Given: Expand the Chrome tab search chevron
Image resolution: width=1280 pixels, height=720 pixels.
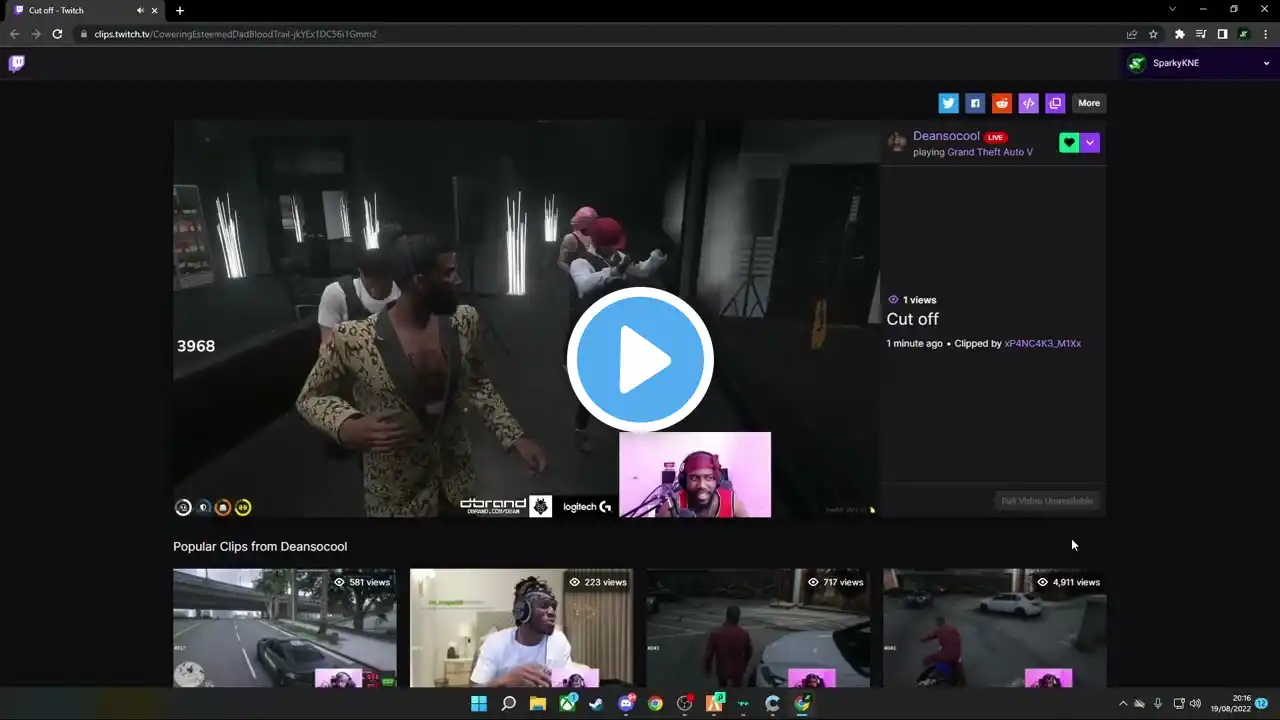Looking at the screenshot, I should click(x=1172, y=10).
